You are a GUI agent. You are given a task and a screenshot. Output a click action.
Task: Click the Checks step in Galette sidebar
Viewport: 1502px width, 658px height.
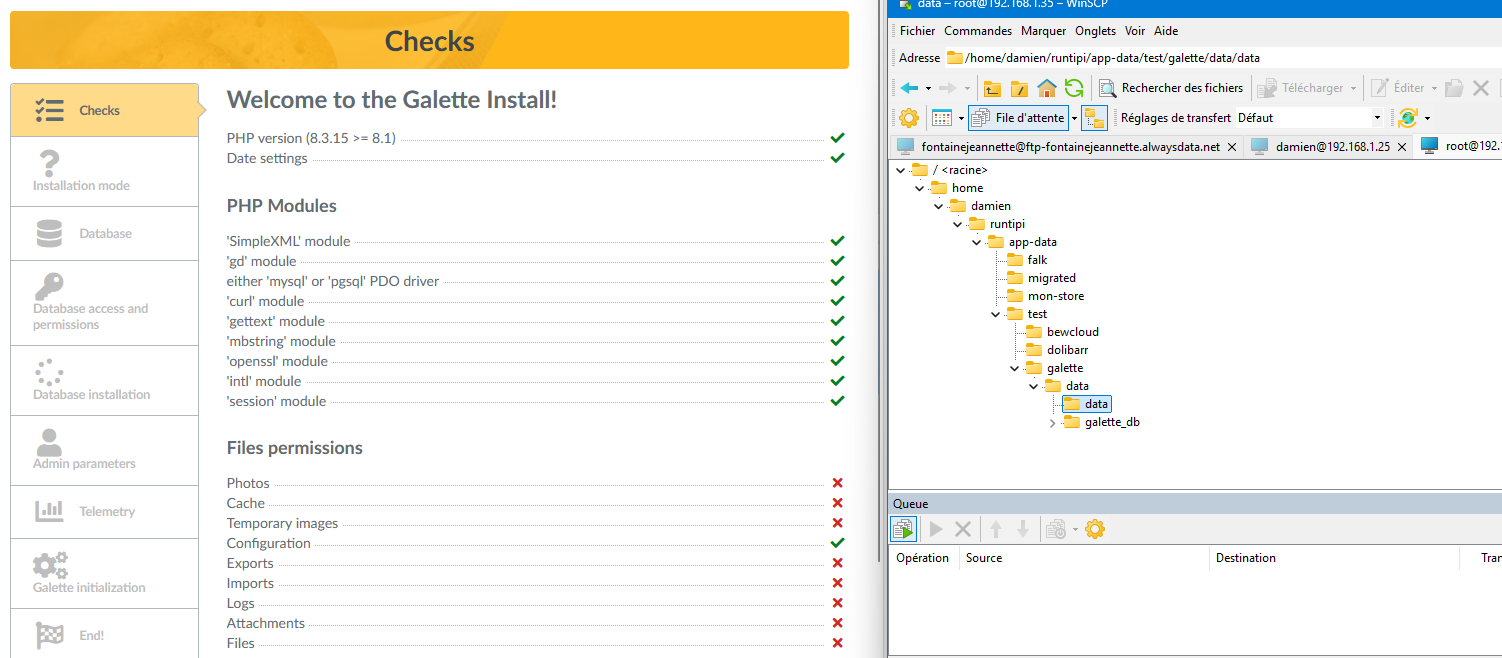click(x=104, y=110)
